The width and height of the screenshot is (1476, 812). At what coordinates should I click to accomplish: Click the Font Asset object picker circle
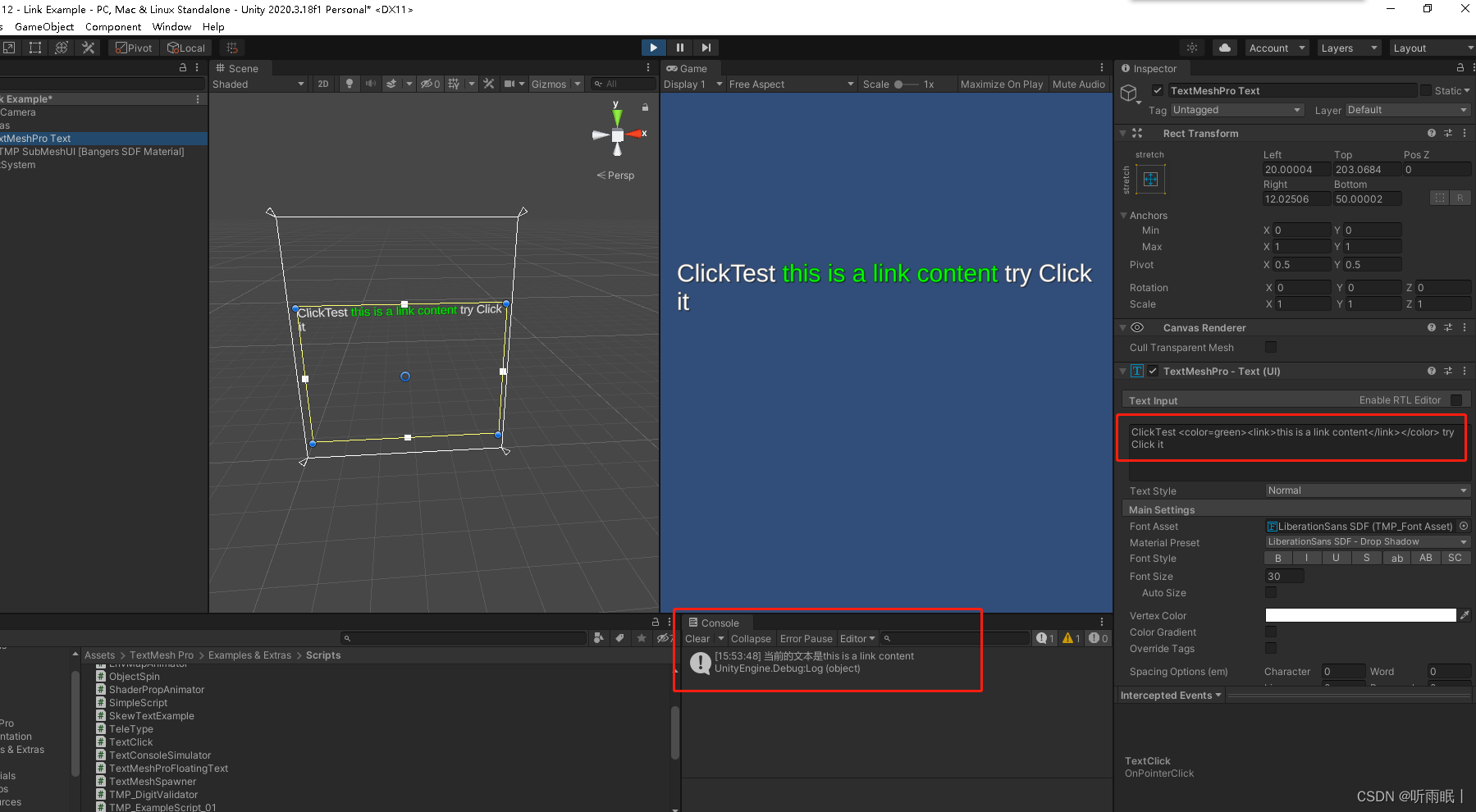point(1464,526)
